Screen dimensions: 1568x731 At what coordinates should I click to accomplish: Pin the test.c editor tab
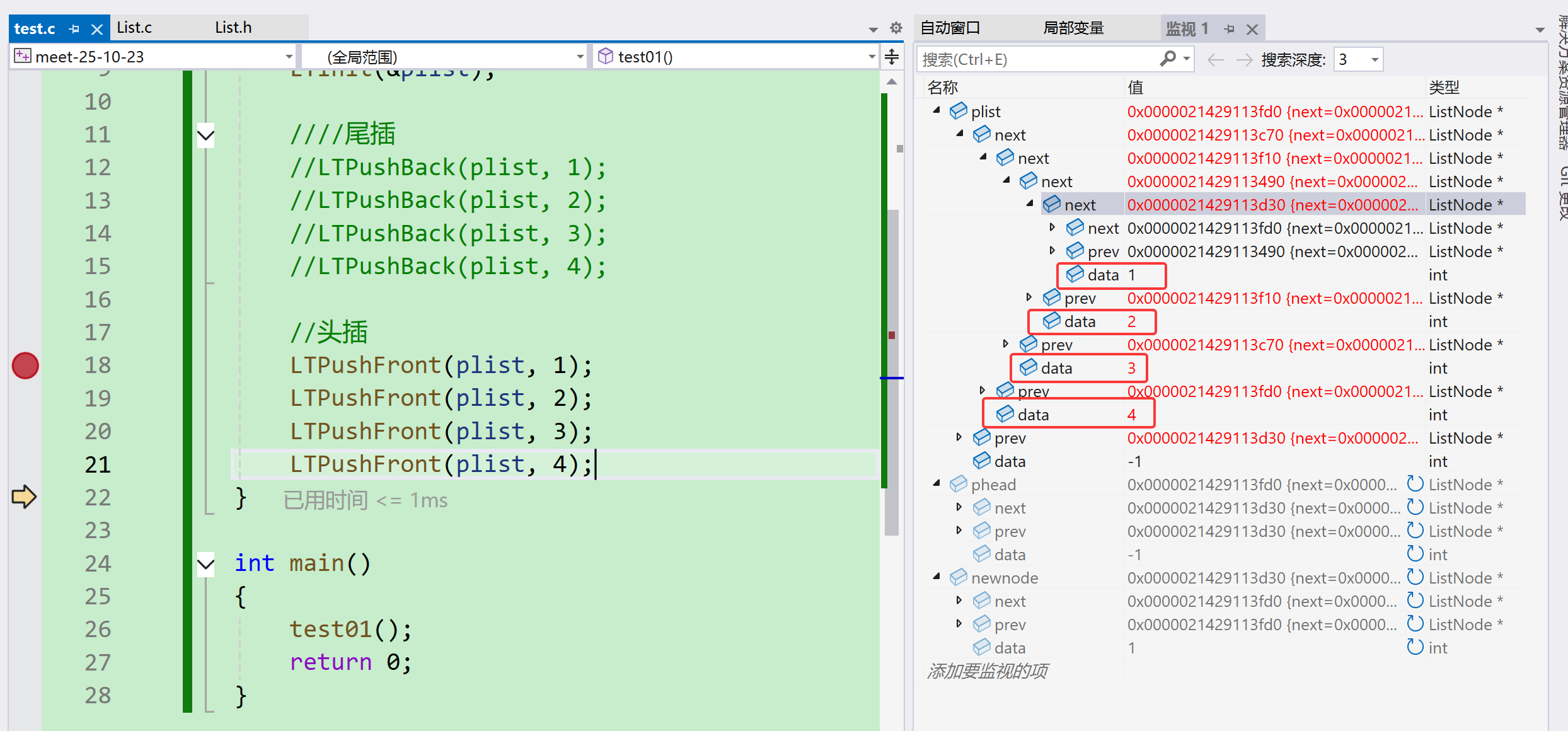click(x=74, y=29)
